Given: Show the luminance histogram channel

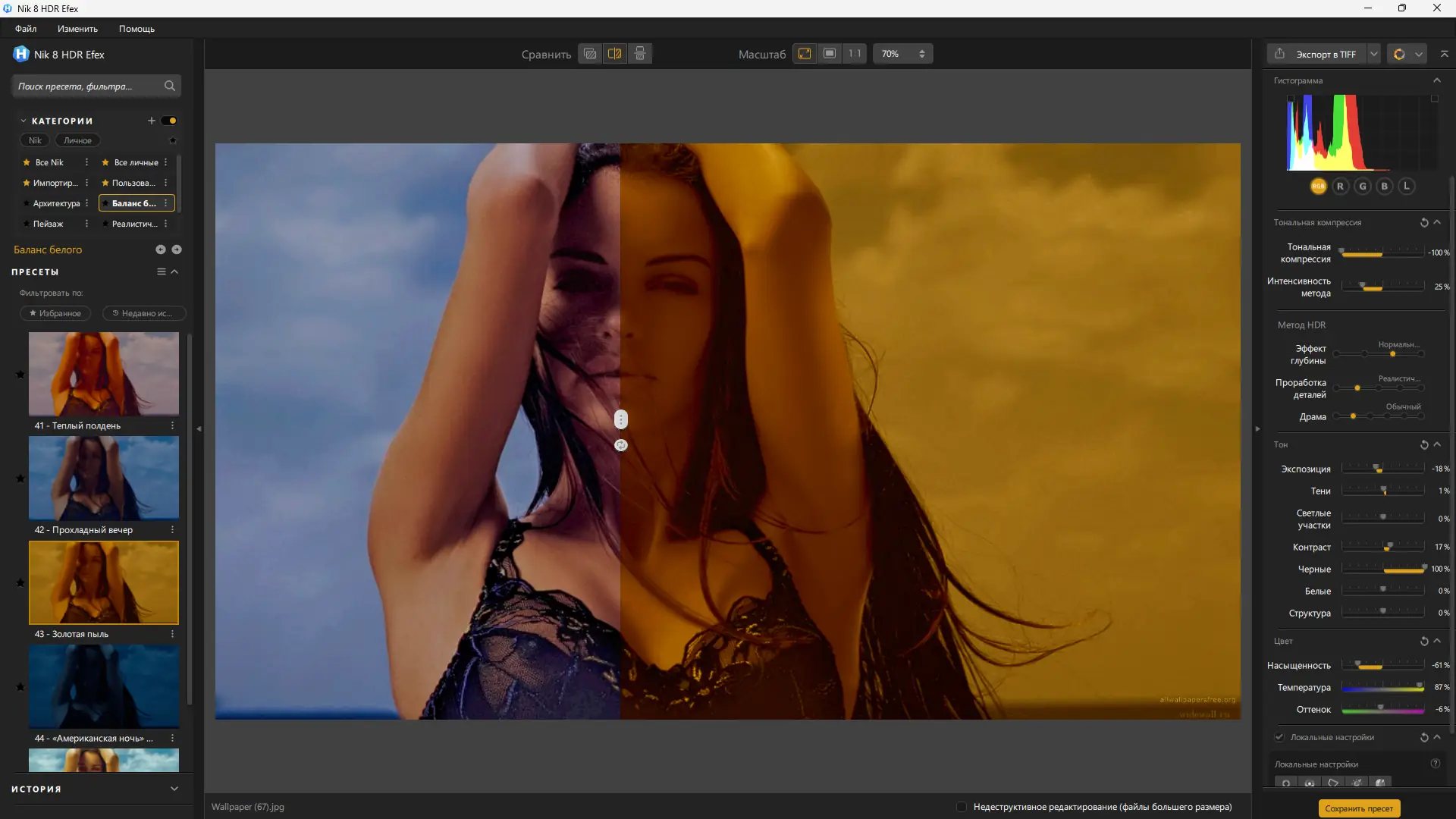Looking at the screenshot, I should (1406, 187).
